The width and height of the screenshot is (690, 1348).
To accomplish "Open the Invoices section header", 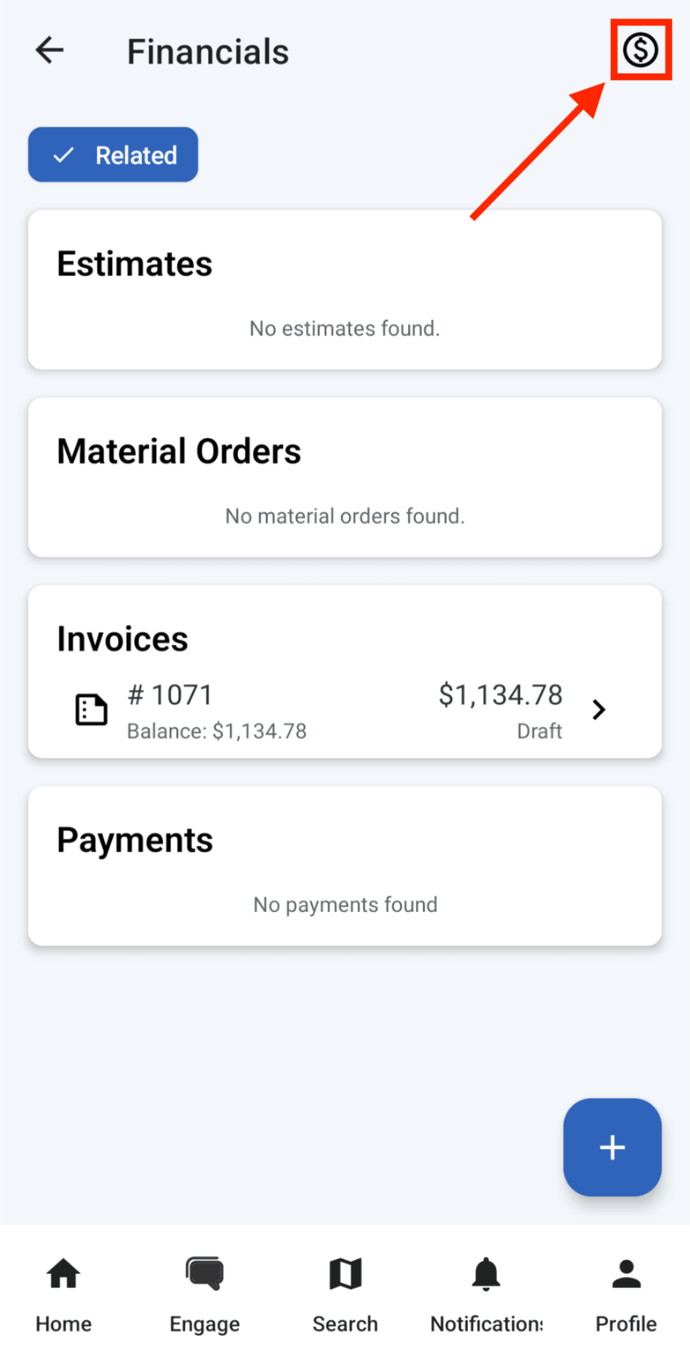I will tap(122, 639).
